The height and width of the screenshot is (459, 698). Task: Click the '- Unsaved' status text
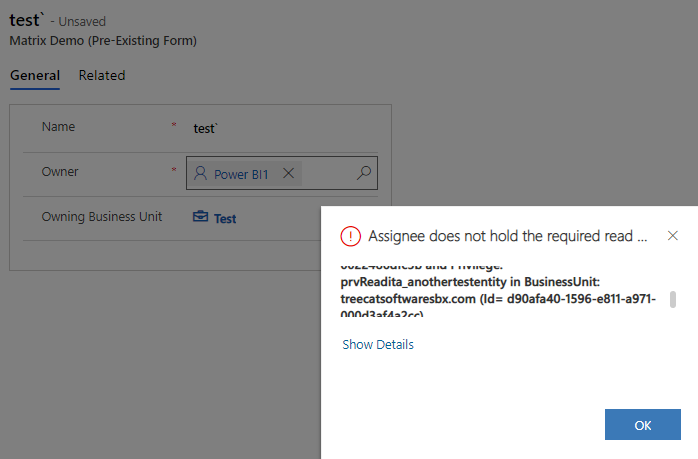(78, 21)
